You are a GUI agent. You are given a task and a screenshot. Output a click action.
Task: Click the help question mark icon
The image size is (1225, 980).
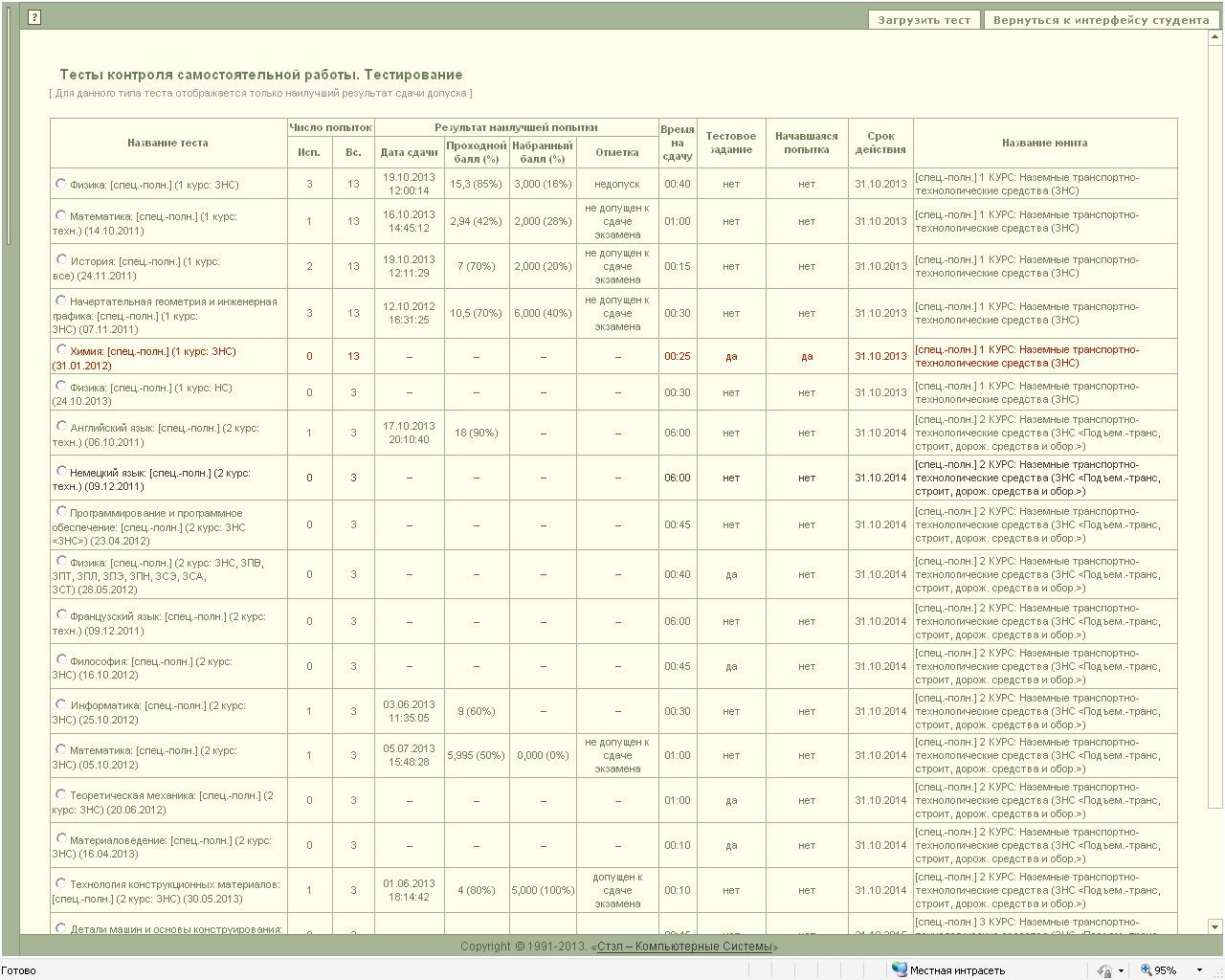coord(34,17)
